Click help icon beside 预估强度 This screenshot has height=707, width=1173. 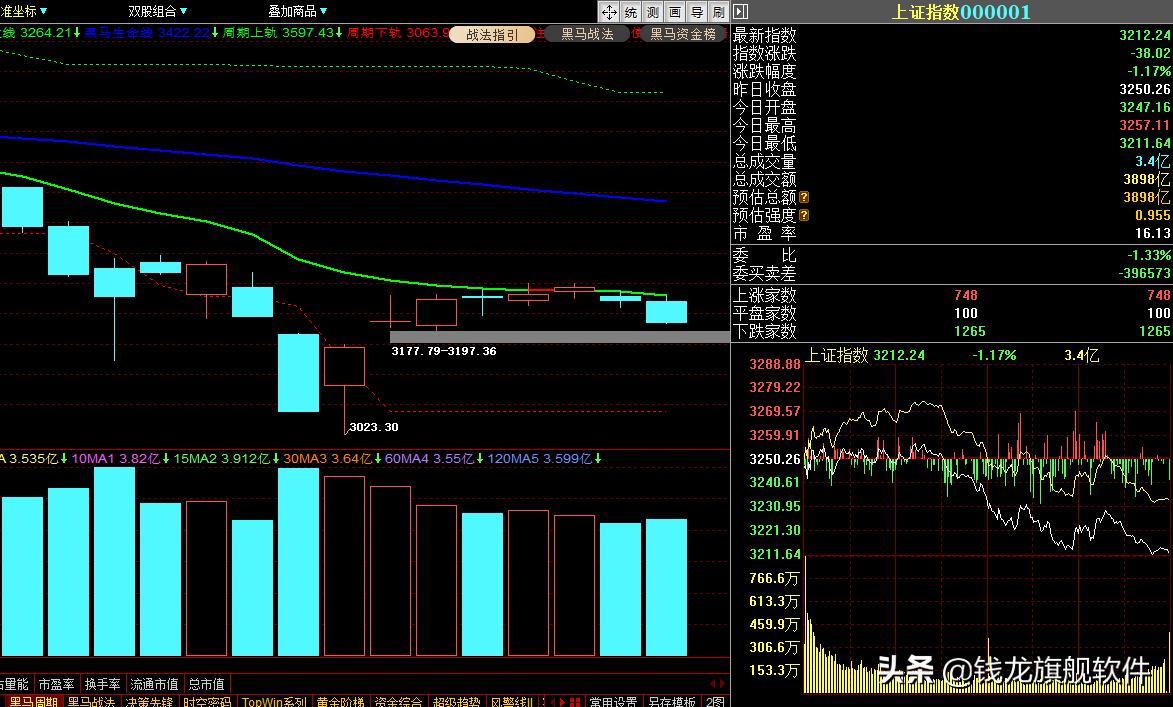coord(804,216)
